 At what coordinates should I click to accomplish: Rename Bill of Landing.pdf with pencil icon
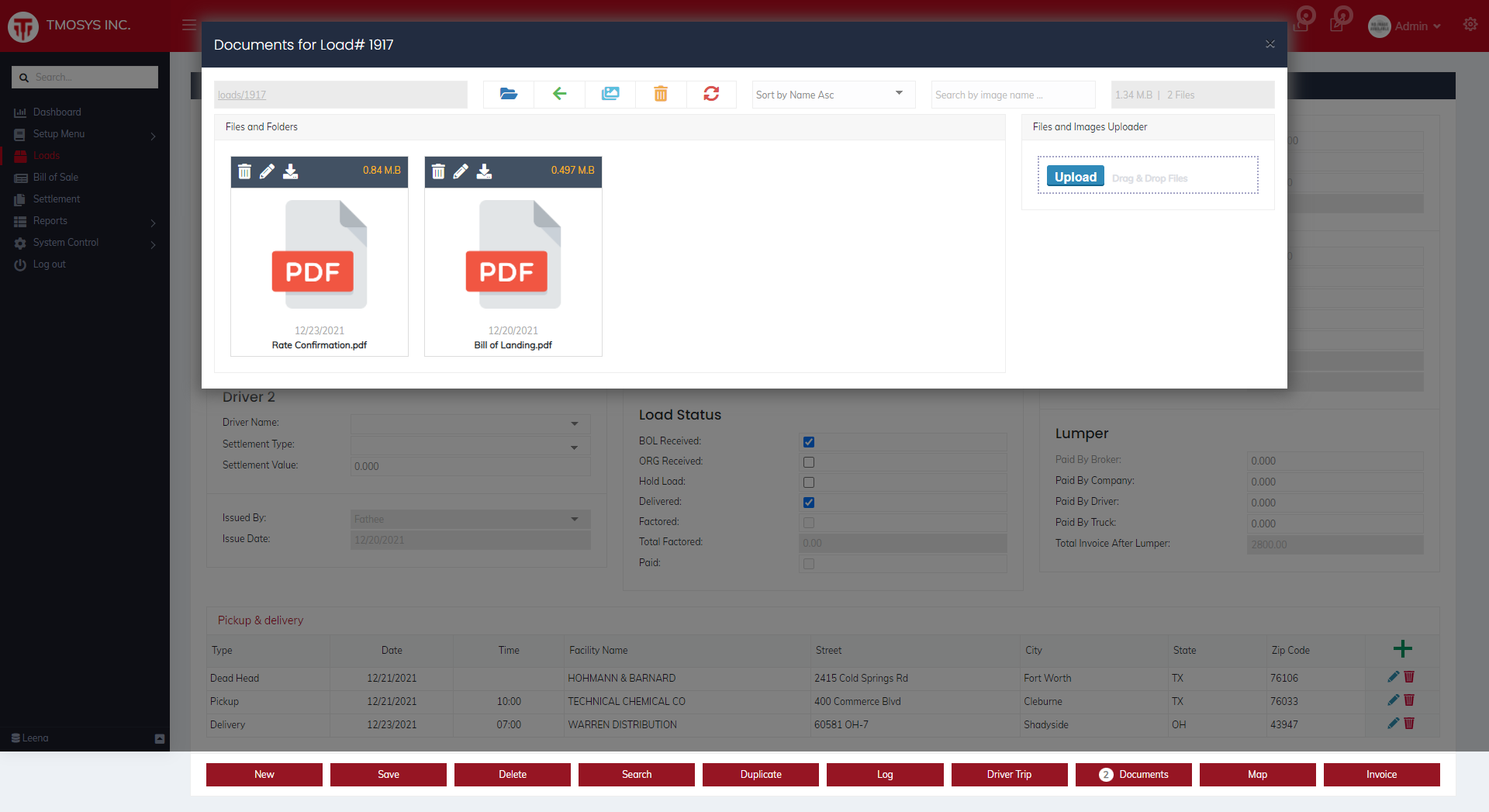point(461,171)
